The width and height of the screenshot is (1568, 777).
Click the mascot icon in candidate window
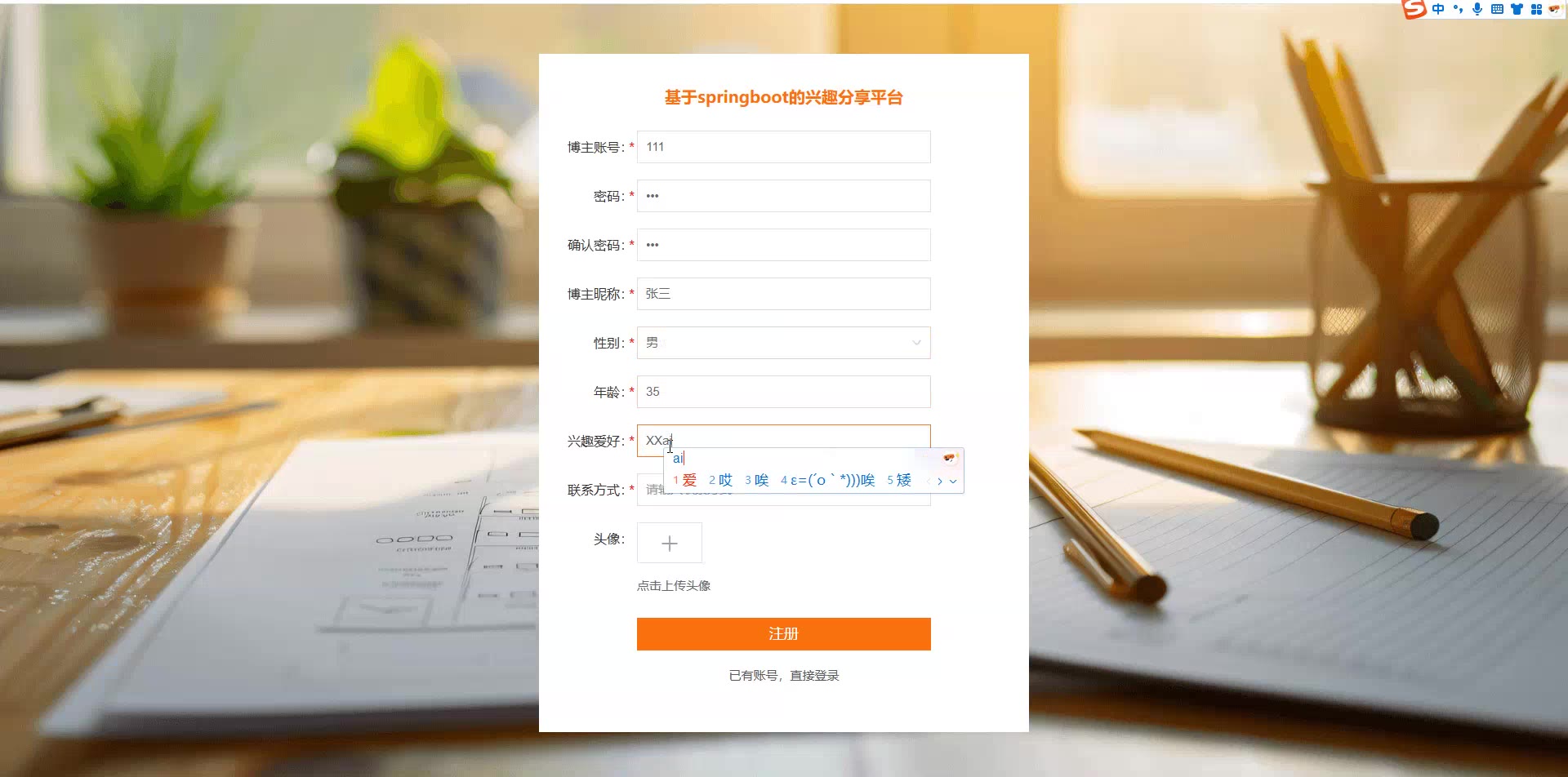pyautogui.click(x=949, y=458)
